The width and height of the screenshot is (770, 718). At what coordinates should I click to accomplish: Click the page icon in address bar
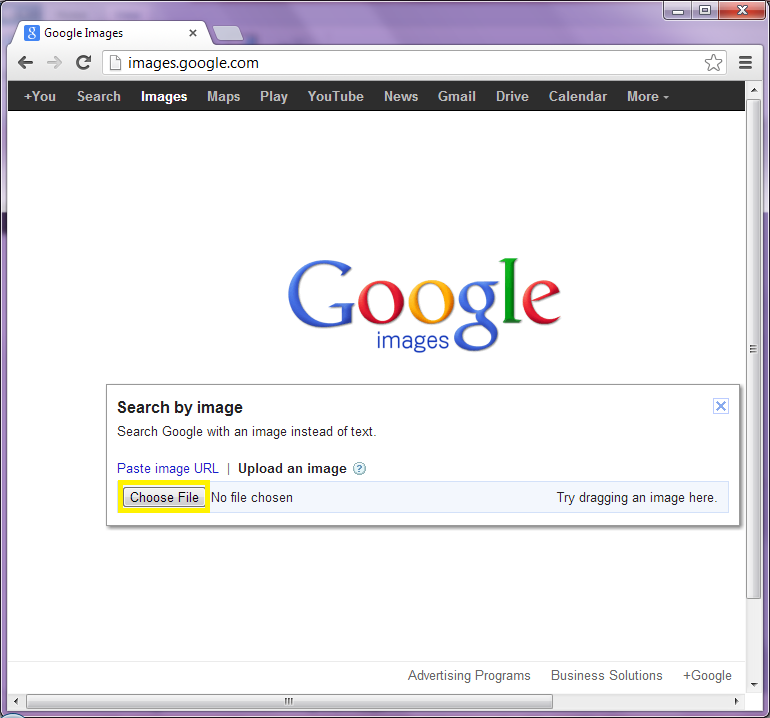tap(115, 63)
